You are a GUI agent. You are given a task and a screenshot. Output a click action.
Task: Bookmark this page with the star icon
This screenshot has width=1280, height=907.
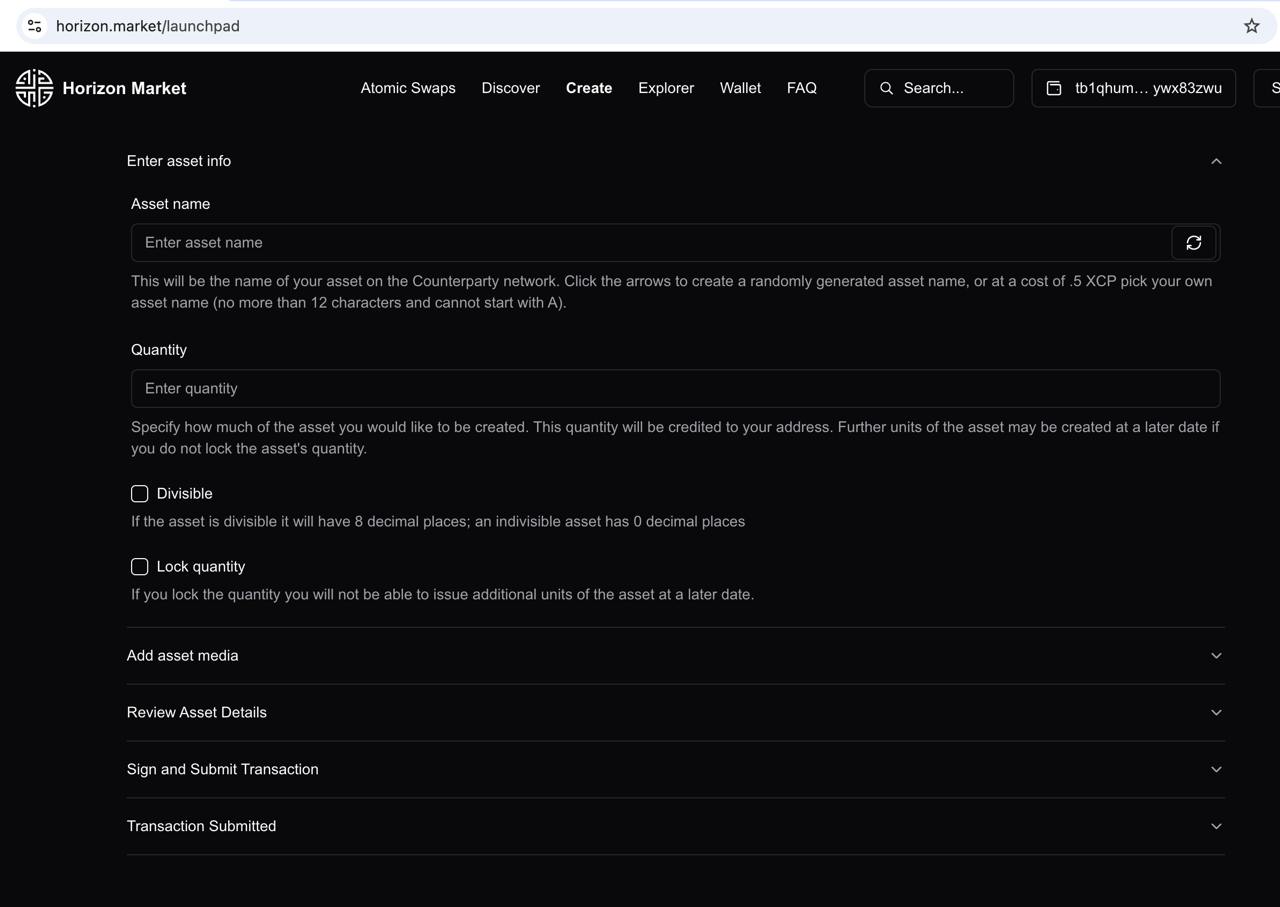coord(1251,26)
